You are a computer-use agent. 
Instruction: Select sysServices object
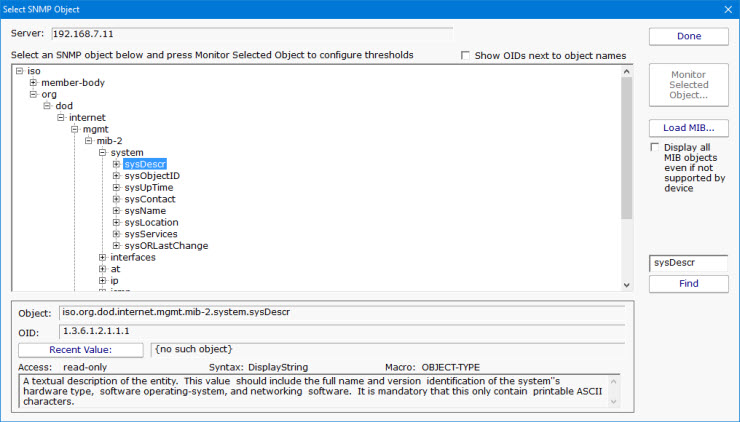coord(151,234)
